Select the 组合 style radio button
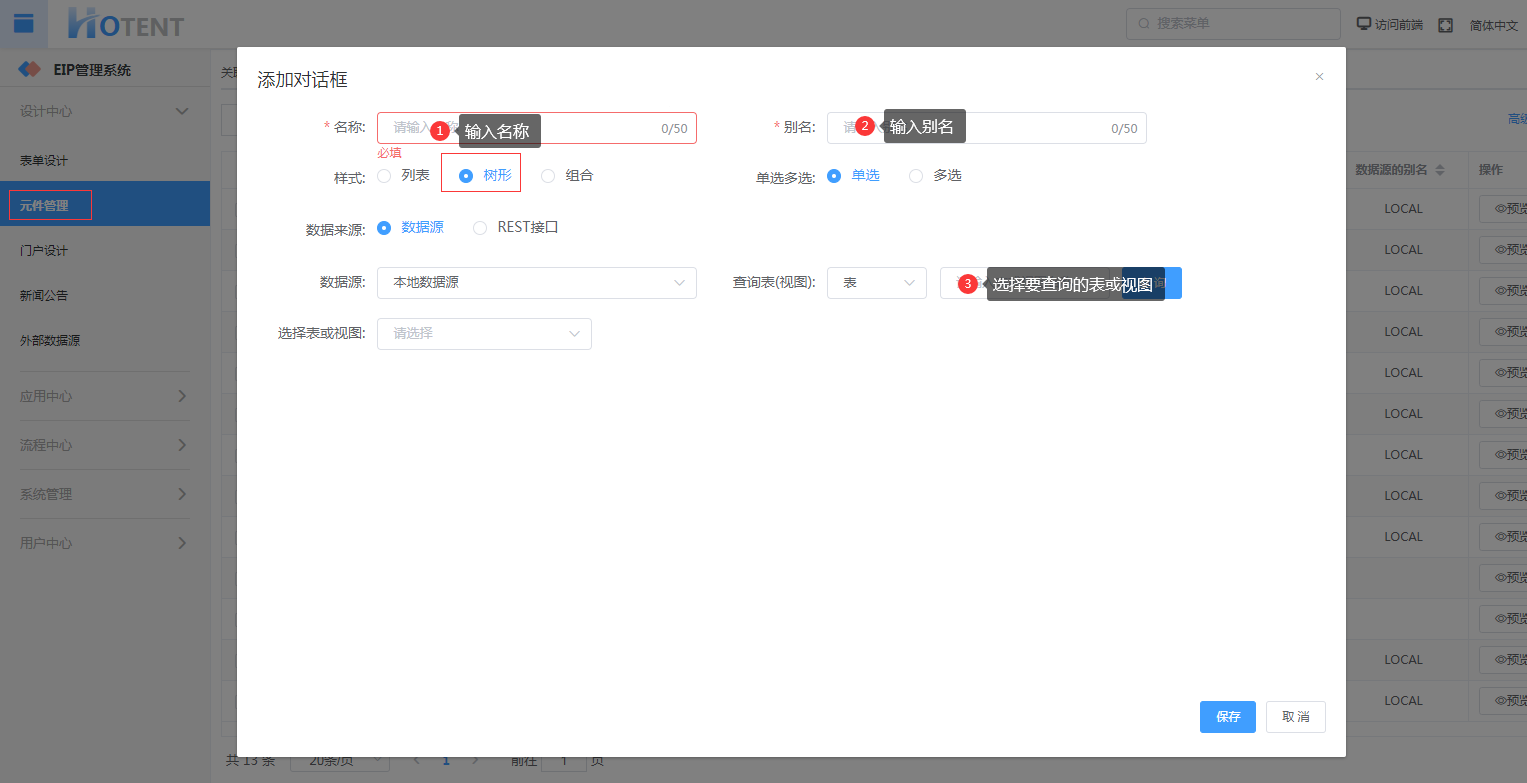The width and height of the screenshot is (1527, 783). (548, 176)
